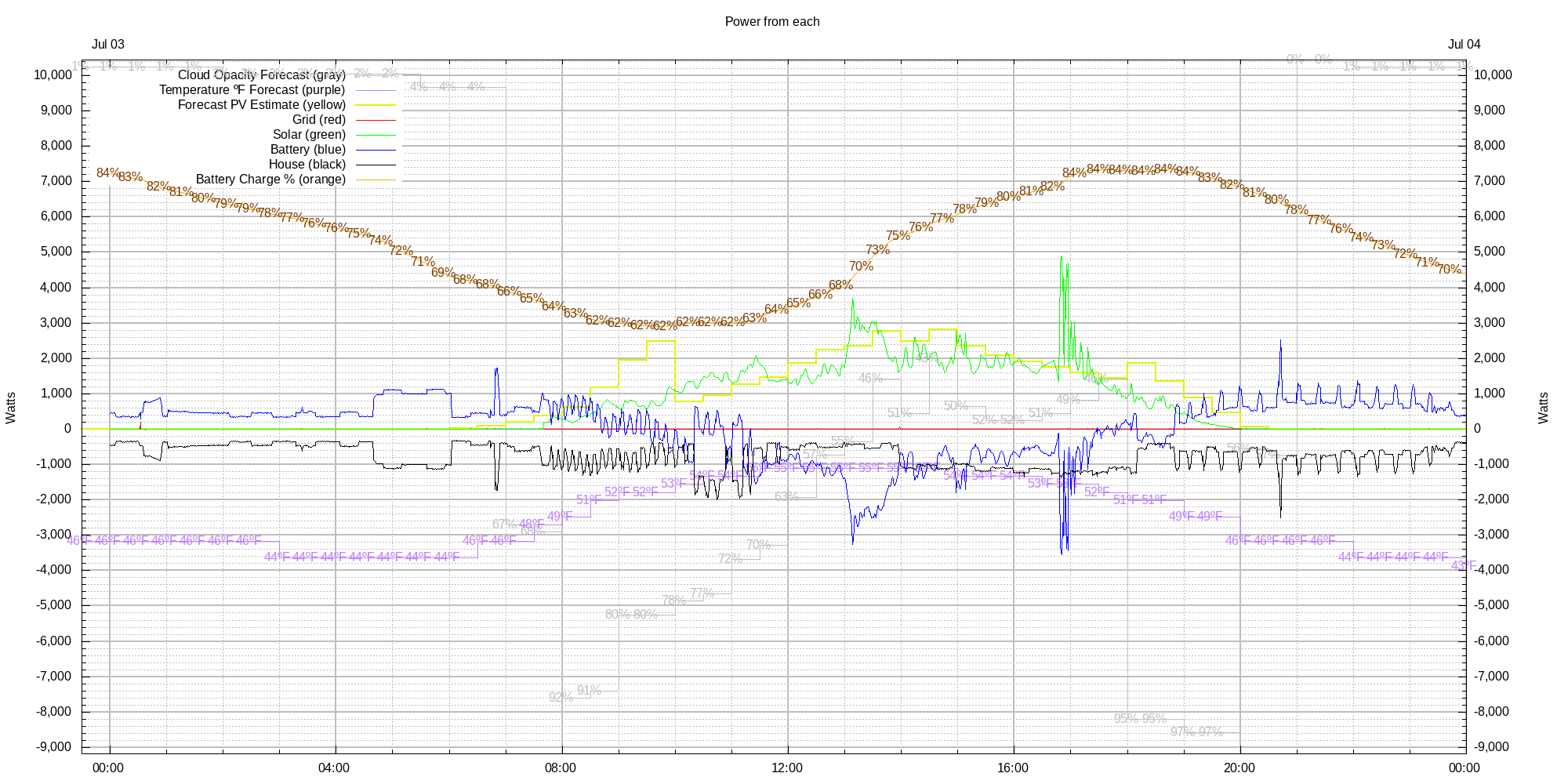Click the gray "67%" cloud opacity label

pos(504,524)
